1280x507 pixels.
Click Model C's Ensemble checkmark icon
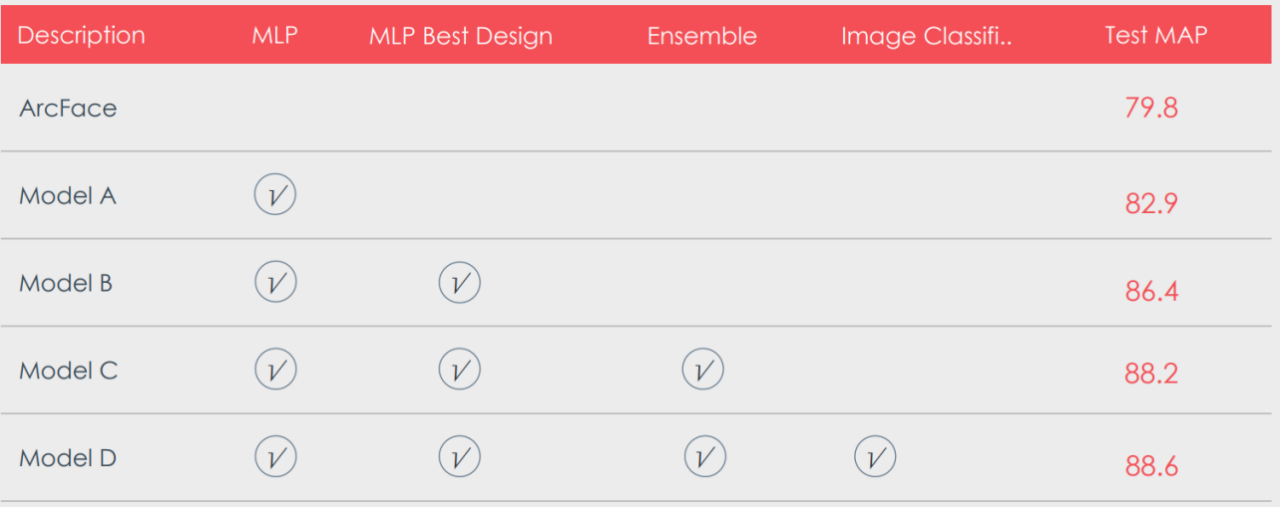click(703, 370)
